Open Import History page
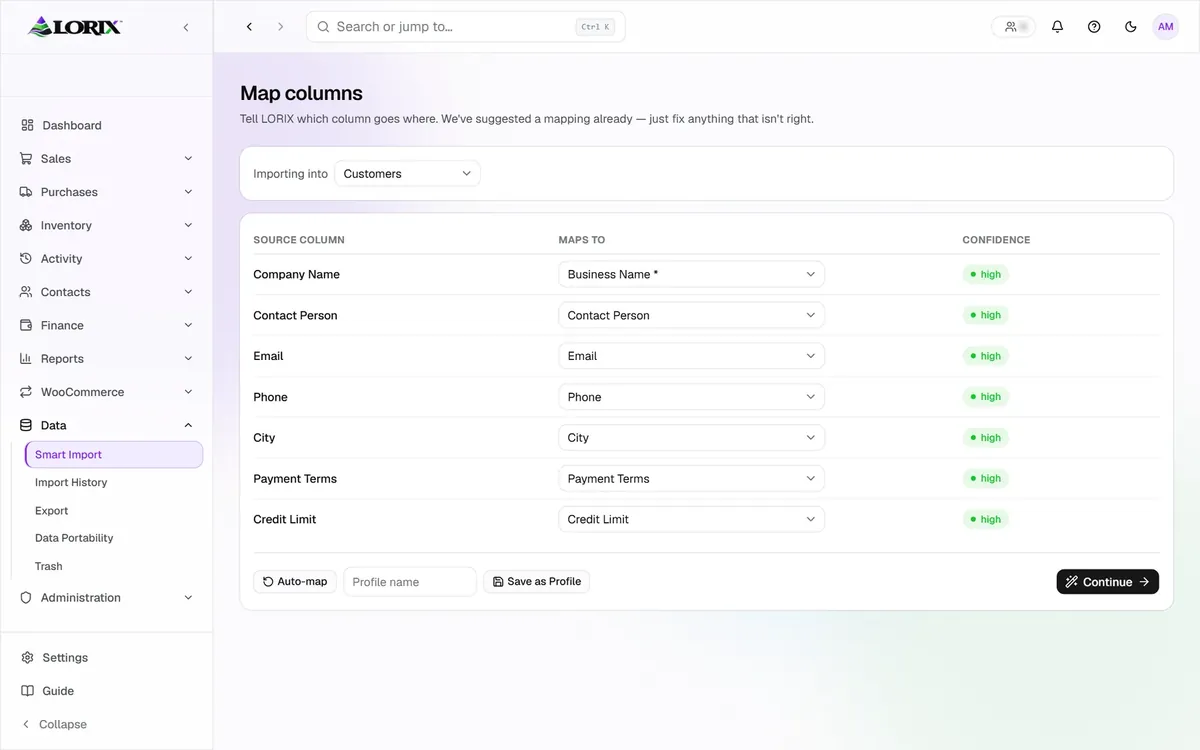This screenshot has height=750, width=1200. point(71,482)
